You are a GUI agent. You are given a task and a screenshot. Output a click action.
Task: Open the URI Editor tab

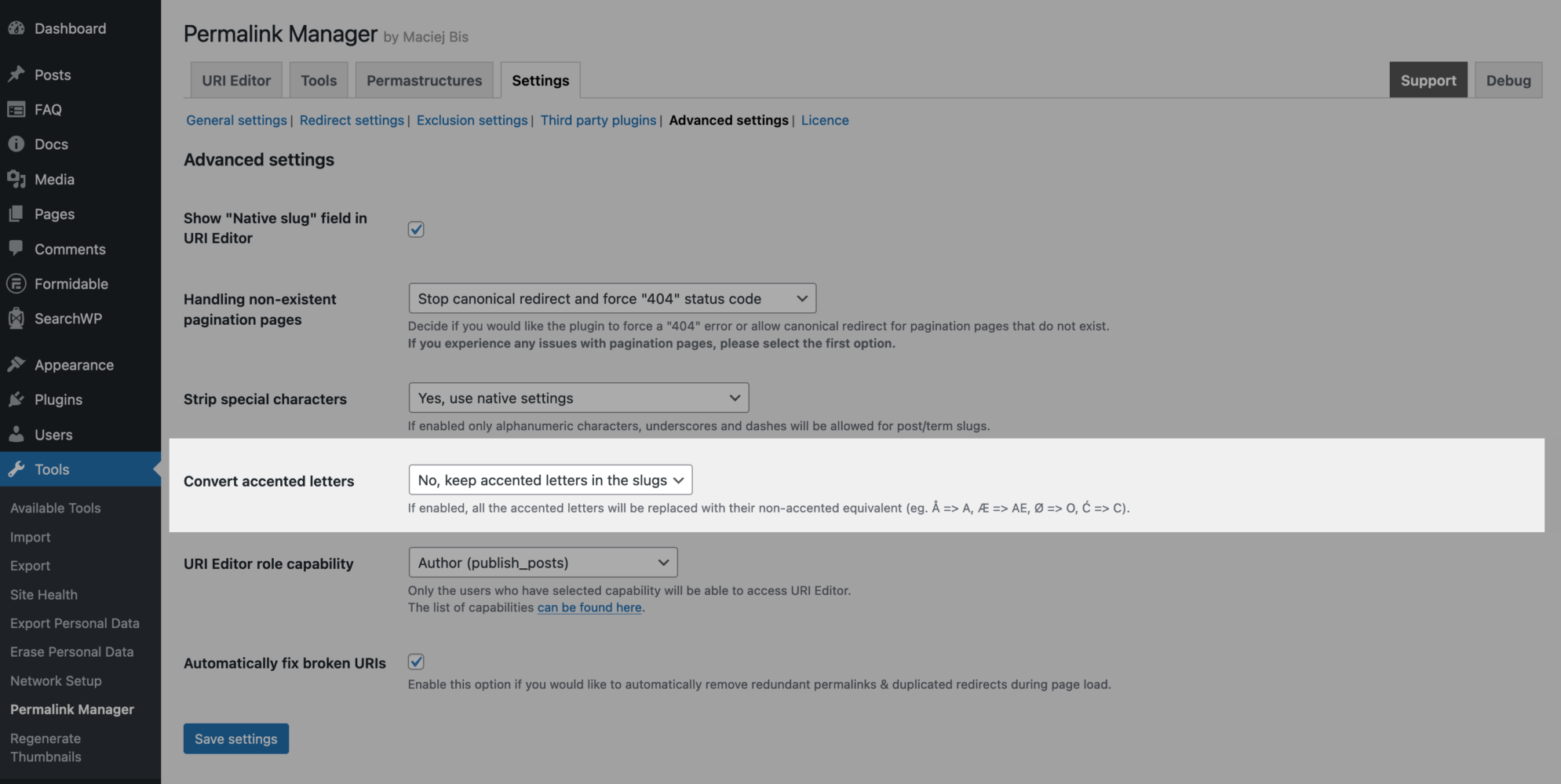click(235, 80)
